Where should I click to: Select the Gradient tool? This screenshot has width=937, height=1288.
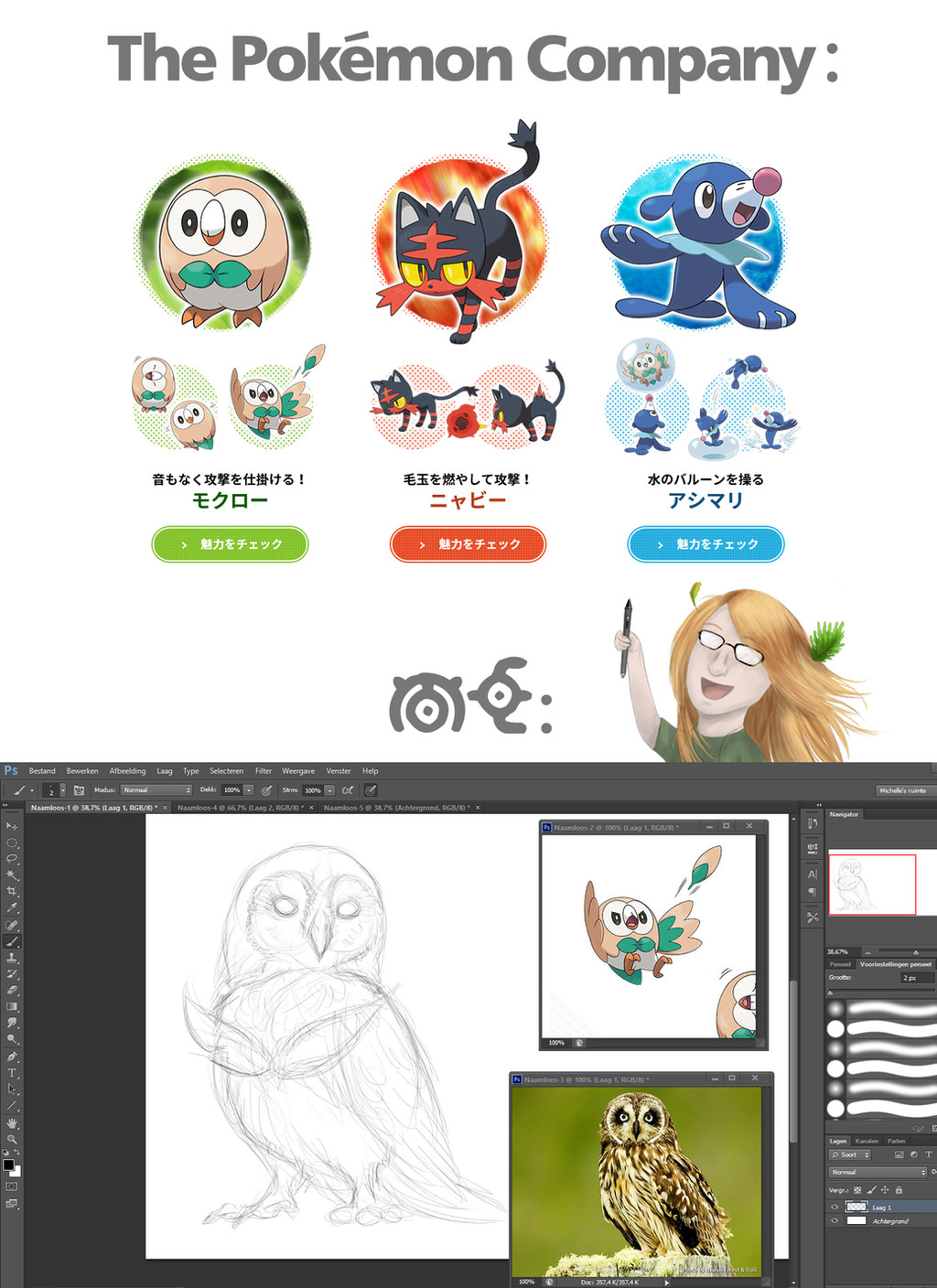pos(12,1006)
